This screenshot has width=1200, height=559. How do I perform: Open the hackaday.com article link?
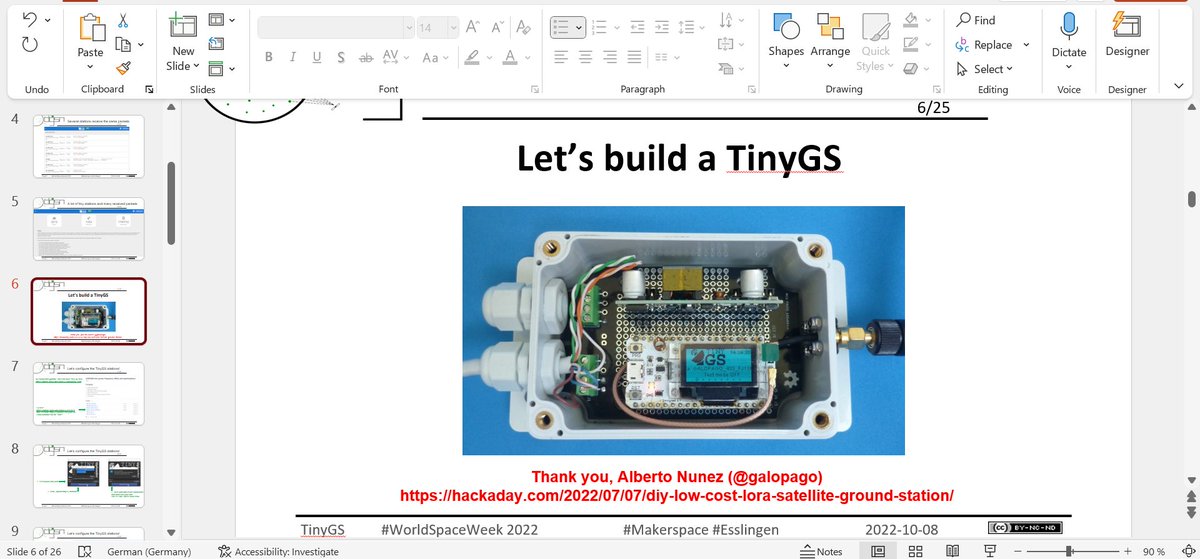click(x=677, y=495)
